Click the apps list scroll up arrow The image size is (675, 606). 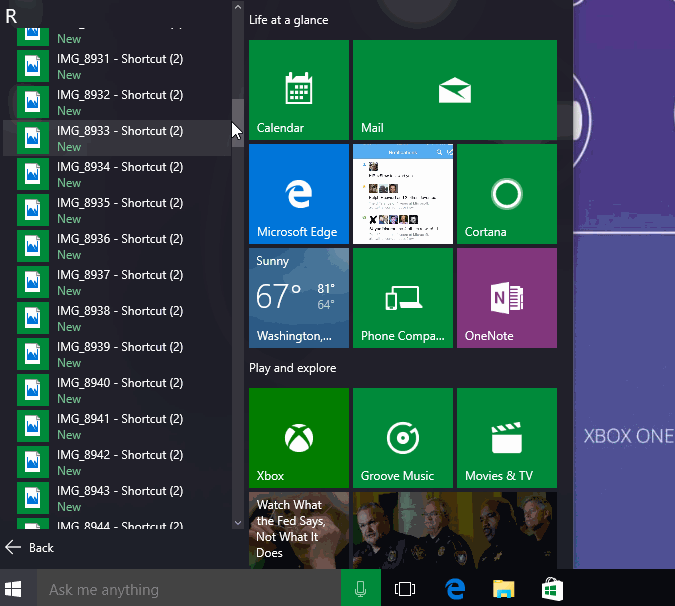238,6
